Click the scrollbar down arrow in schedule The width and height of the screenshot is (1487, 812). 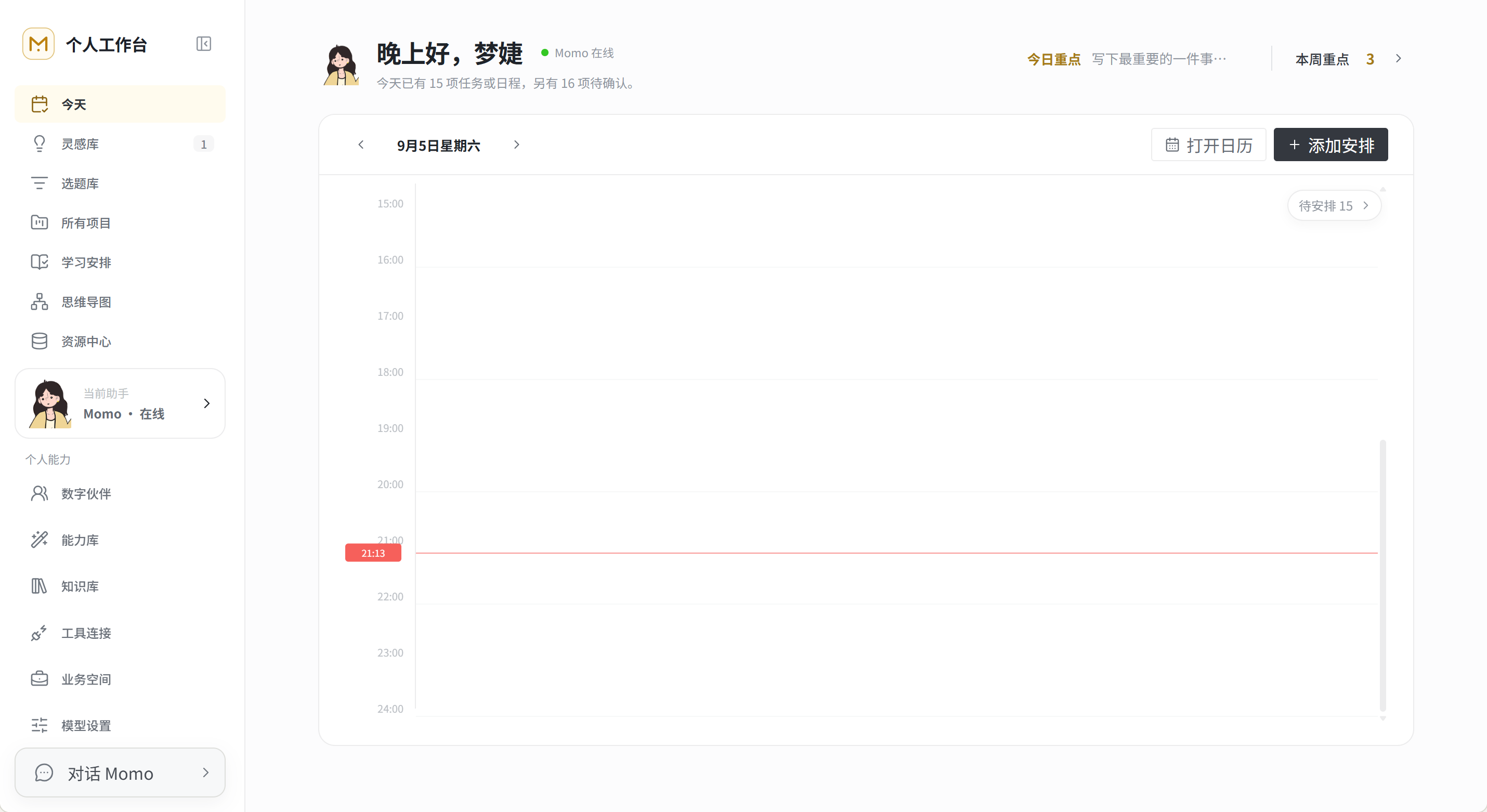(x=1382, y=718)
